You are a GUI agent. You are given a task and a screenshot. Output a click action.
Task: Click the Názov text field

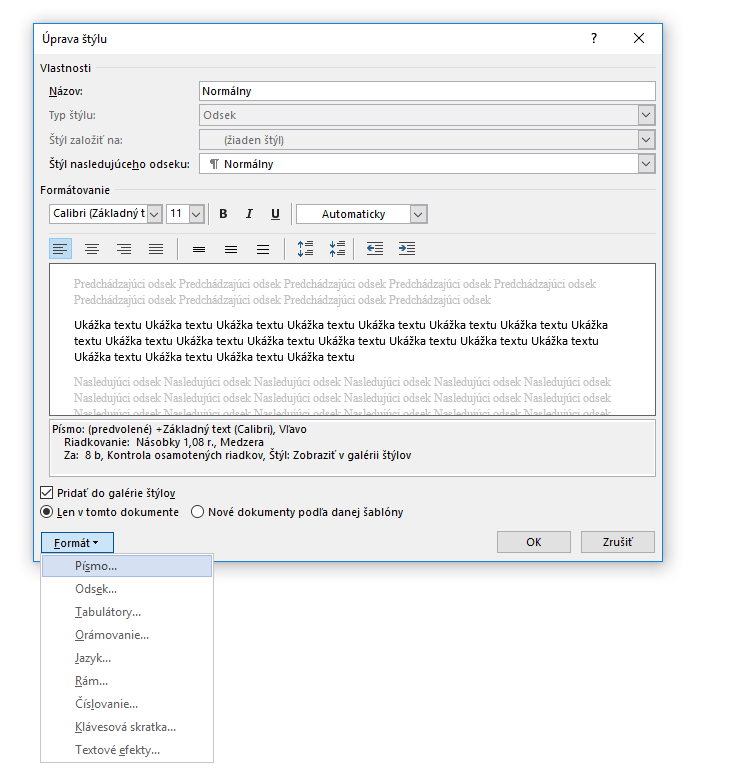point(427,91)
